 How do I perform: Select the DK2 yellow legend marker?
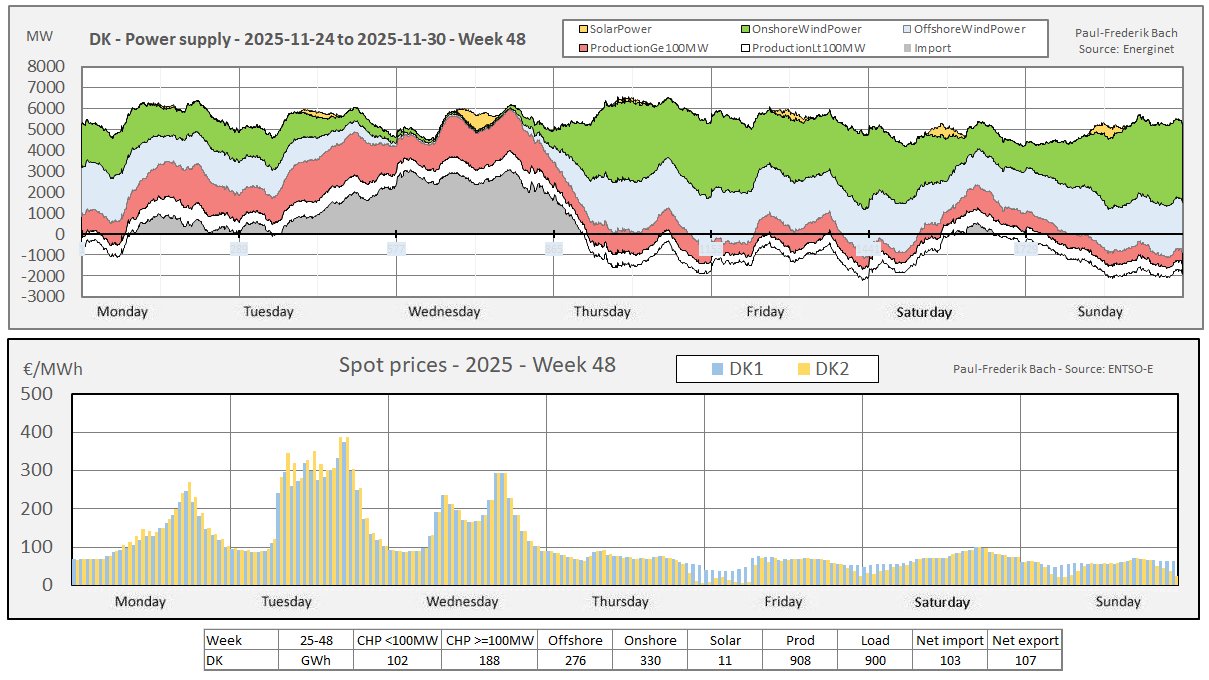pos(802,369)
